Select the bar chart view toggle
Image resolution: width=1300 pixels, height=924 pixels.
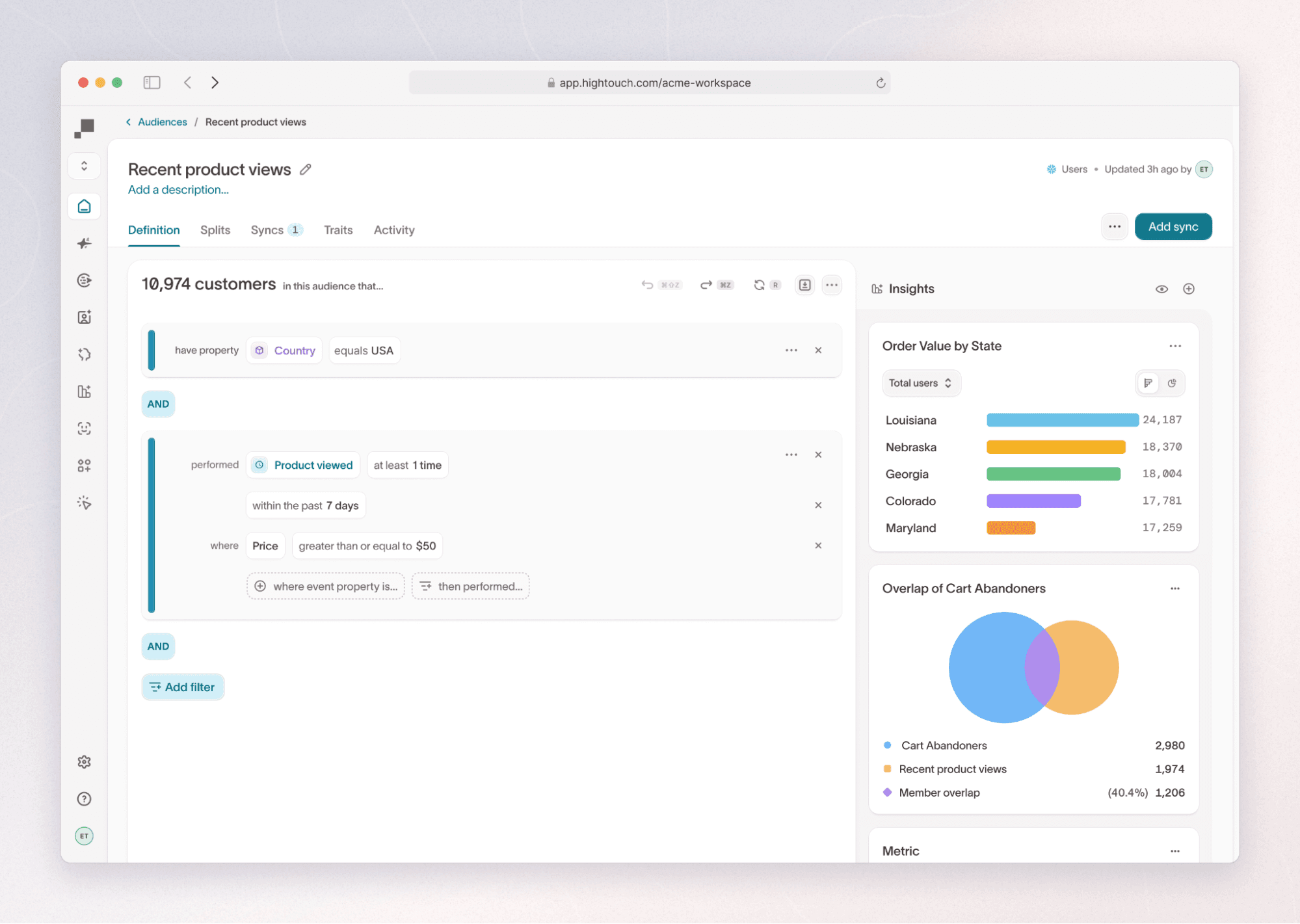(x=1147, y=383)
